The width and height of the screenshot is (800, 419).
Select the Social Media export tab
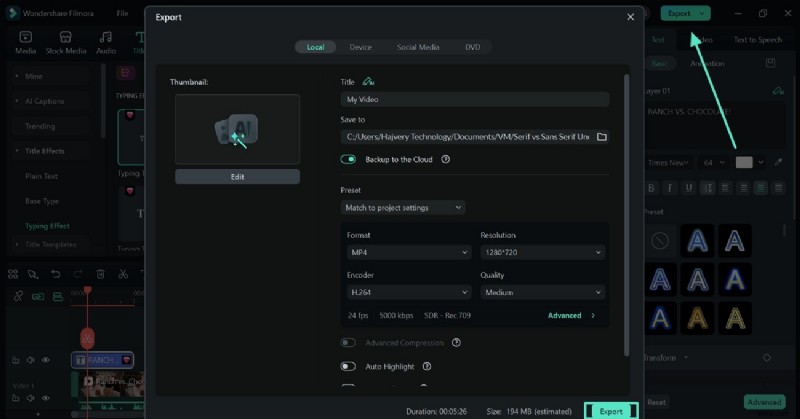coord(417,47)
